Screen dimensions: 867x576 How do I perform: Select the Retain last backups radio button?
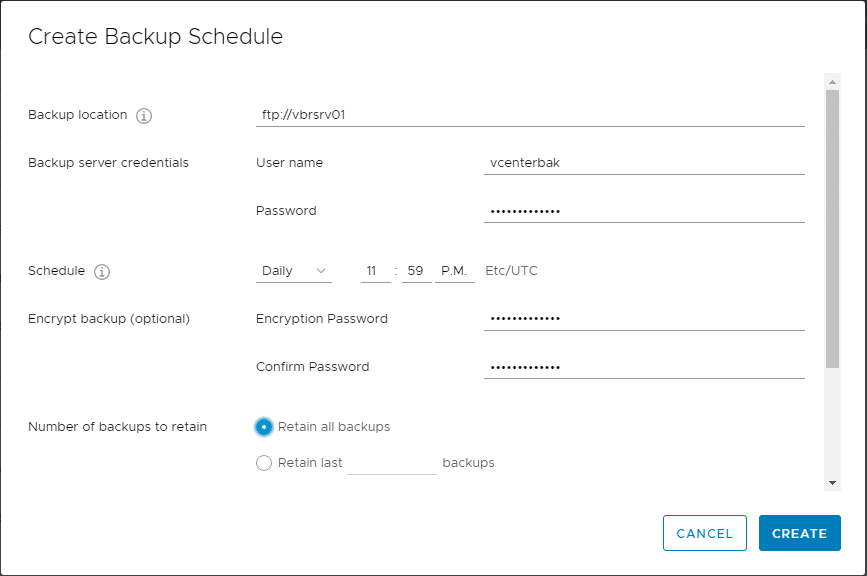pyautogui.click(x=264, y=463)
